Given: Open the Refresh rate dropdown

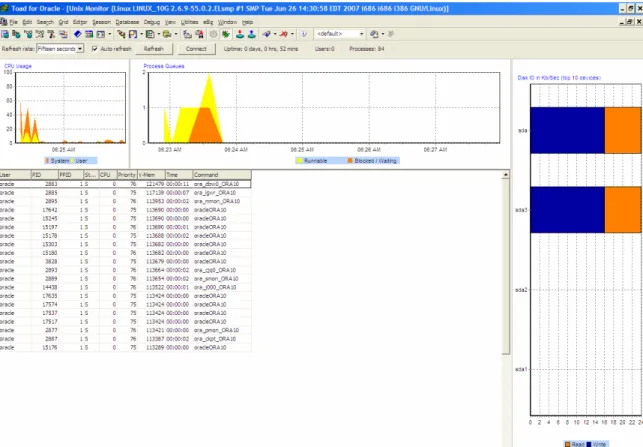Looking at the screenshot, I should [x=80, y=49].
